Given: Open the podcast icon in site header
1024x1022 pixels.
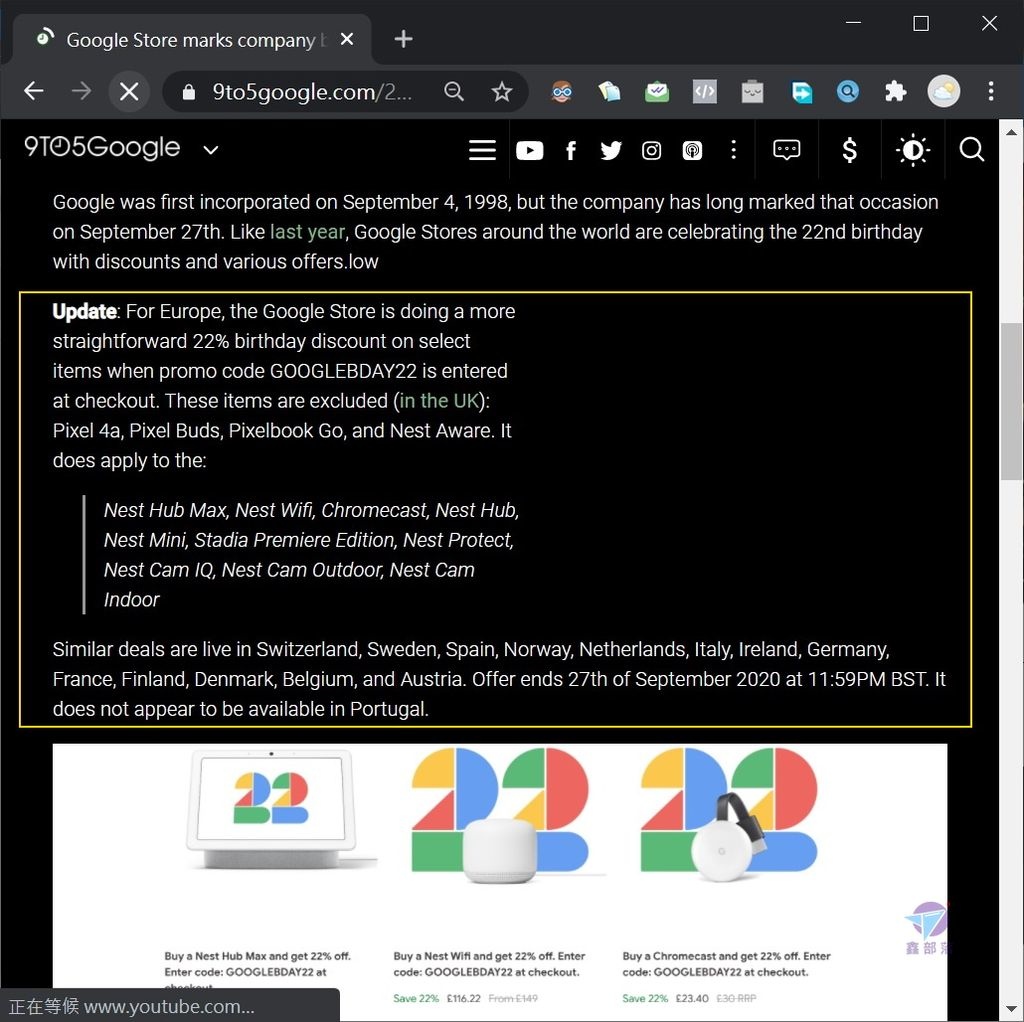Looking at the screenshot, I should pyautogui.click(x=692, y=151).
